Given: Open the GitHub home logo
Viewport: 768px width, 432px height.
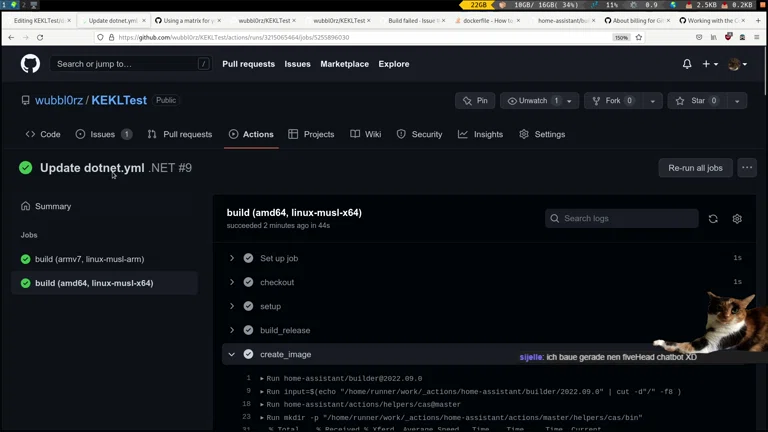Looking at the screenshot, I should (x=30, y=64).
